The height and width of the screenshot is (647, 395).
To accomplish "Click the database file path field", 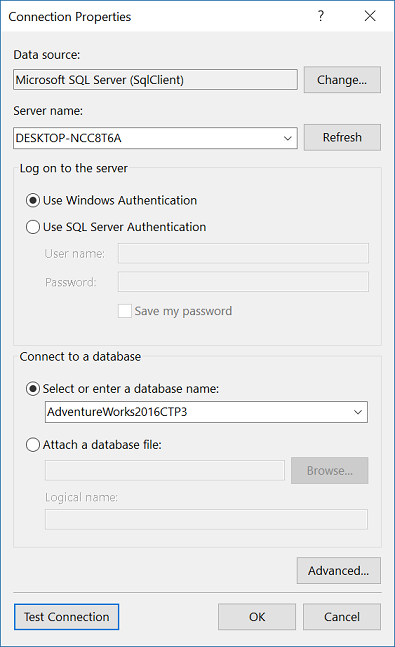I will pos(165,471).
